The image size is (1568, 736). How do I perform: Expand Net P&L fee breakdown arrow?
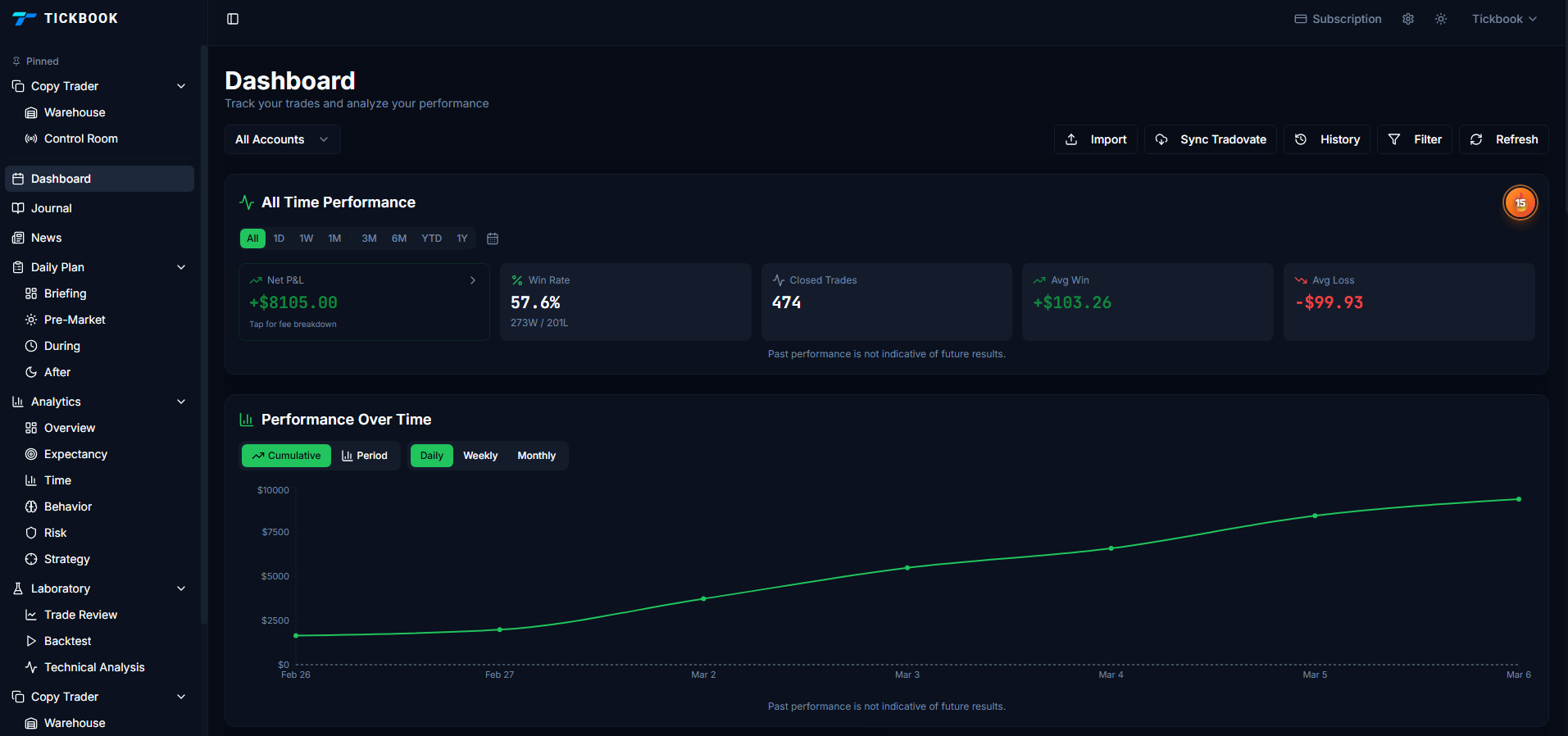473,280
